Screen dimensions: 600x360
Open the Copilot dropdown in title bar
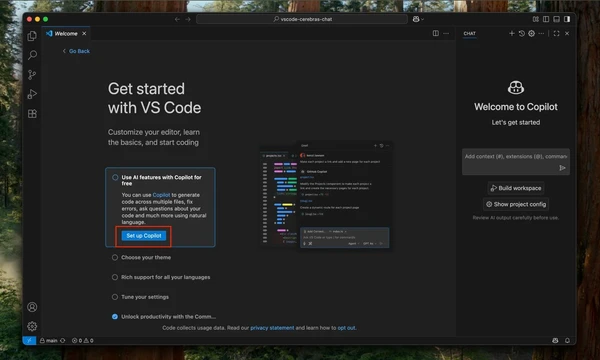[418, 19]
